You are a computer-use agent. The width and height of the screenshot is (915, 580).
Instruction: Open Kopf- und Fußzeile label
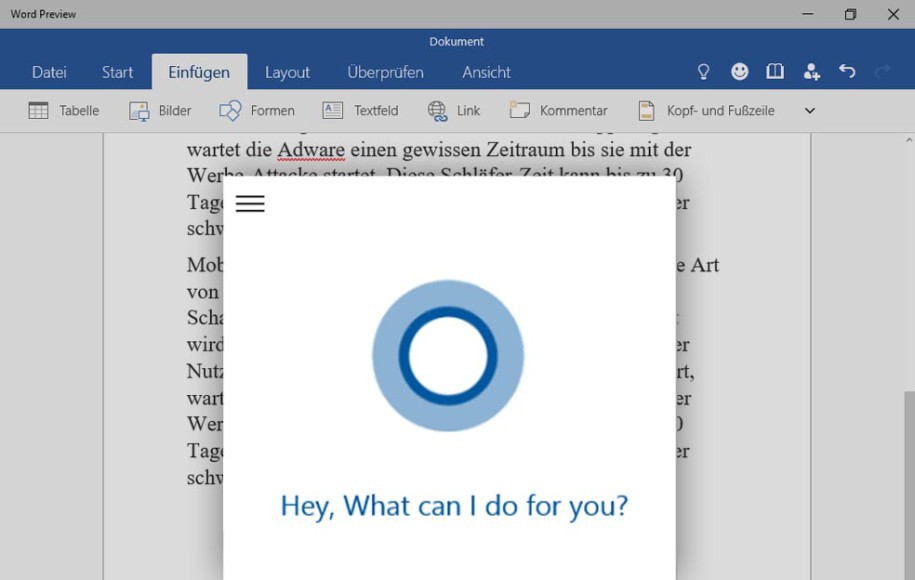coord(720,110)
